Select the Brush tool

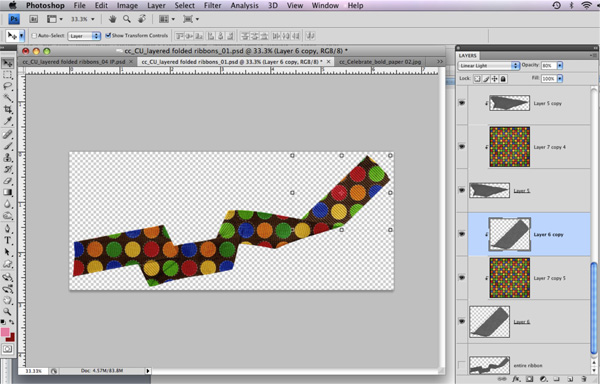click(8, 146)
